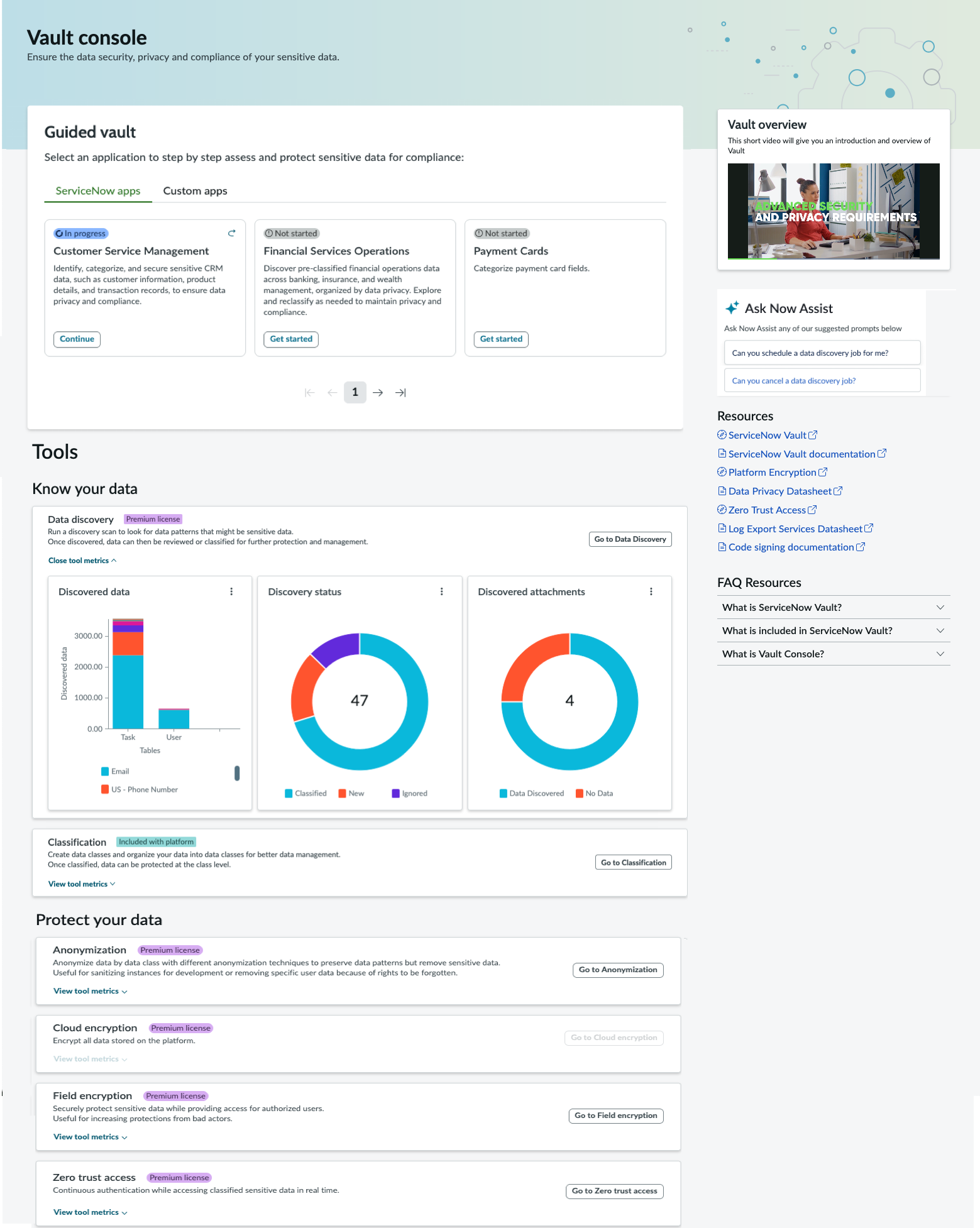This screenshot has width=980, height=1228.
Task: Expand View tool metrics under Anonymization
Action: [x=91, y=991]
